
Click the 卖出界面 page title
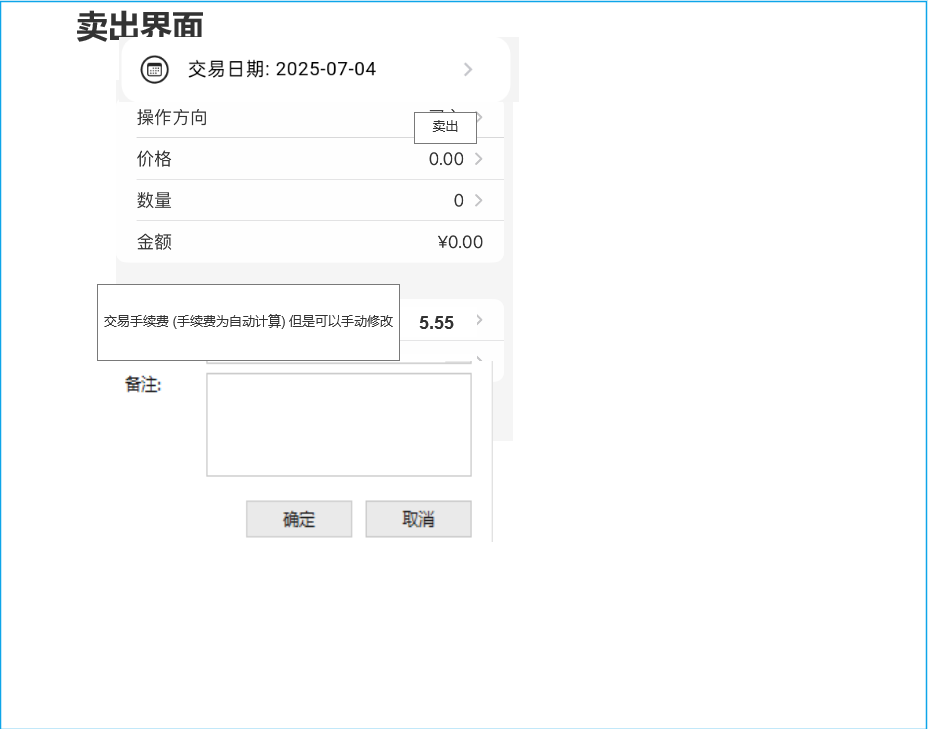[140, 25]
